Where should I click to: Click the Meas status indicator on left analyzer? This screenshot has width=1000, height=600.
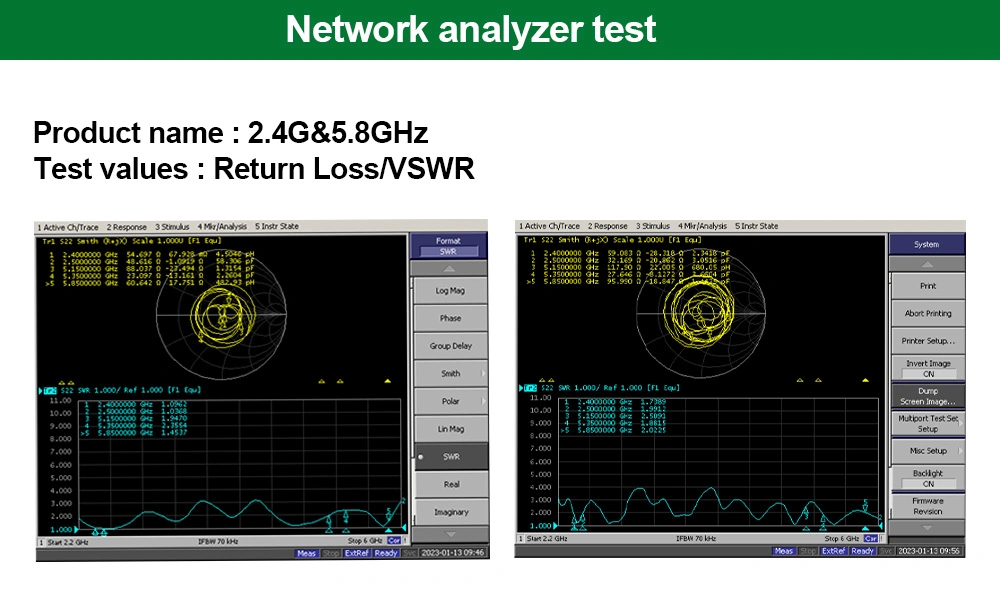click(x=306, y=553)
